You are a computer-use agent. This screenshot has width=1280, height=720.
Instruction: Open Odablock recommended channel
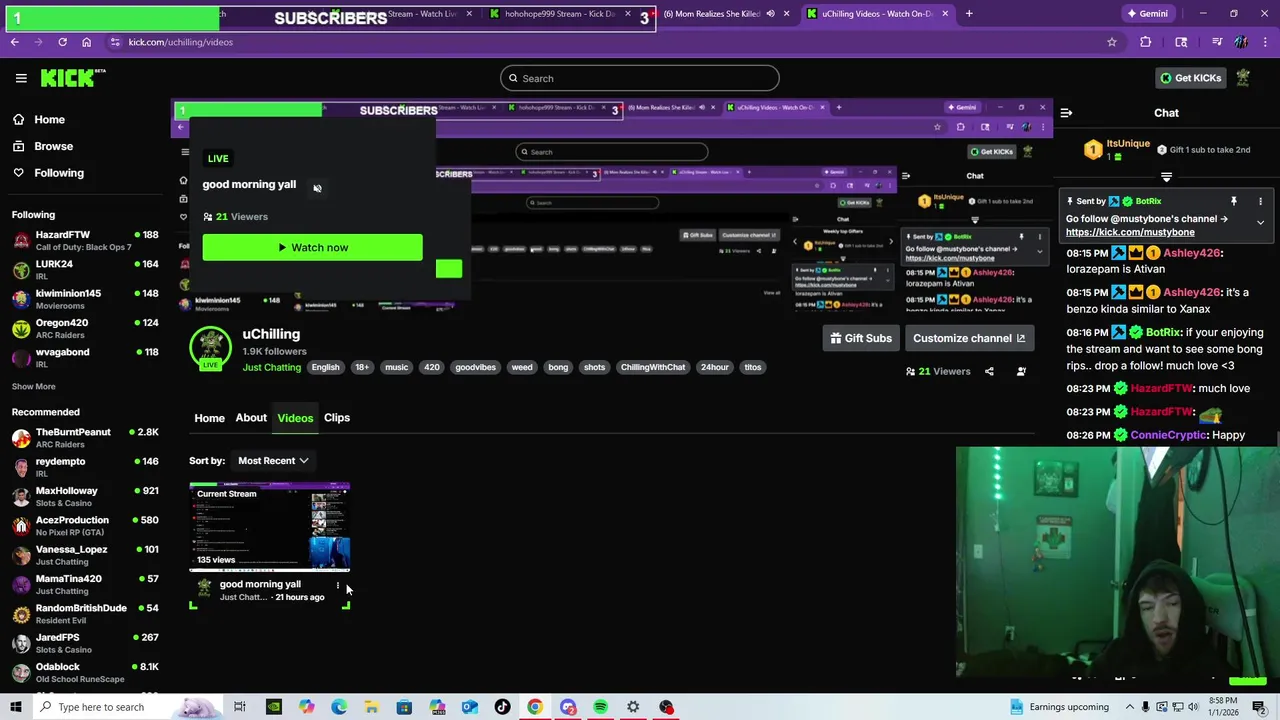coord(86,672)
